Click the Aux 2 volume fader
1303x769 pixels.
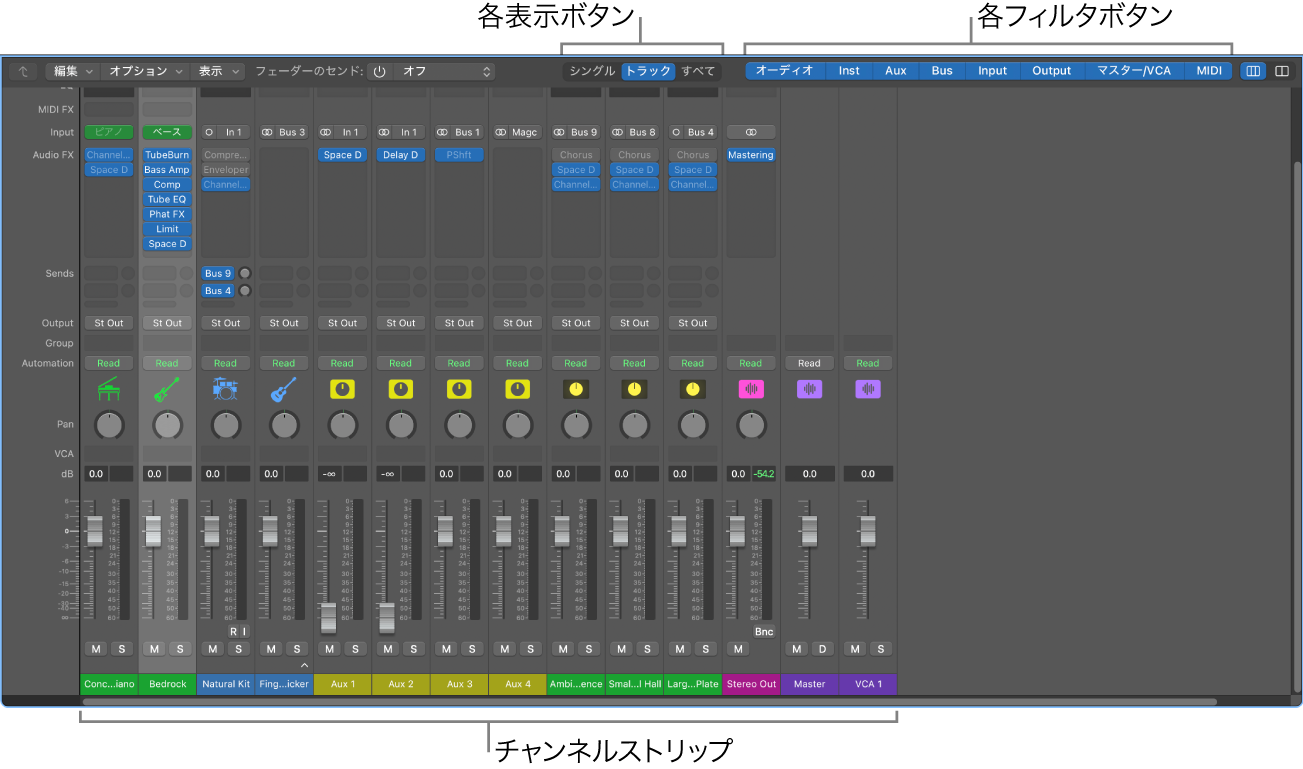click(x=387, y=618)
